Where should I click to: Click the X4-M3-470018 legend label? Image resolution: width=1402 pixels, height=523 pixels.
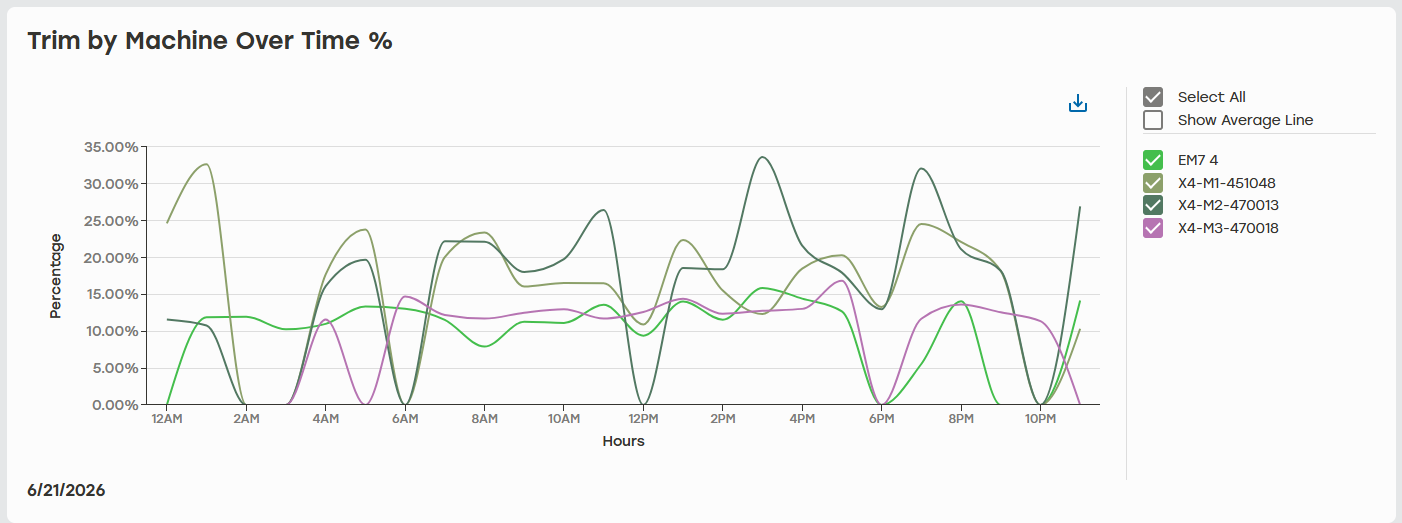point(1228,228)
